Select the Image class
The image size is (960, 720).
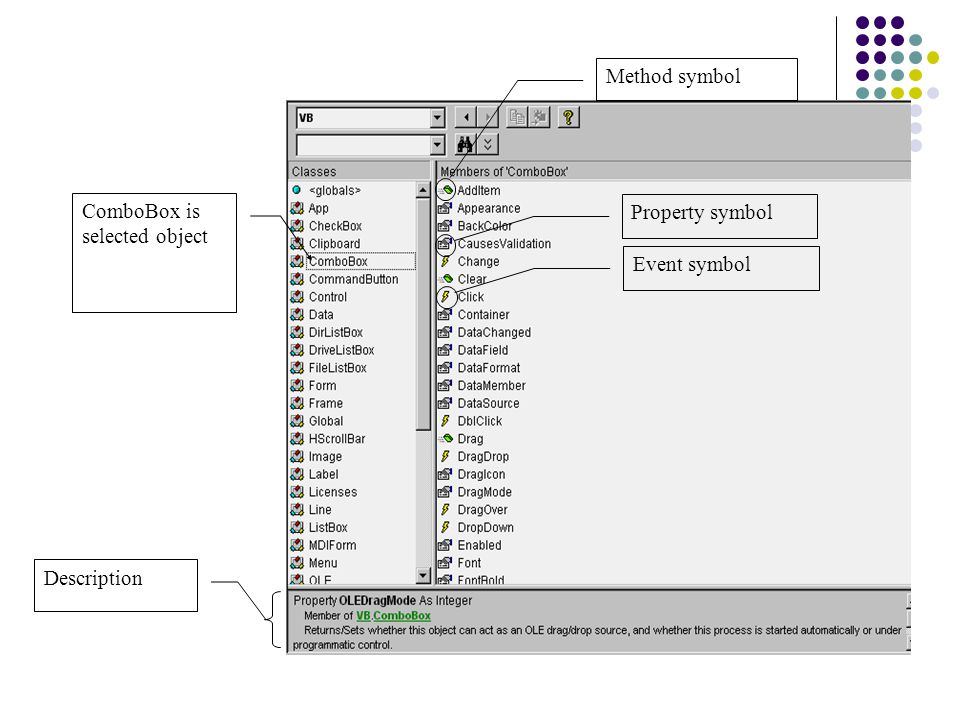(325, 457)
